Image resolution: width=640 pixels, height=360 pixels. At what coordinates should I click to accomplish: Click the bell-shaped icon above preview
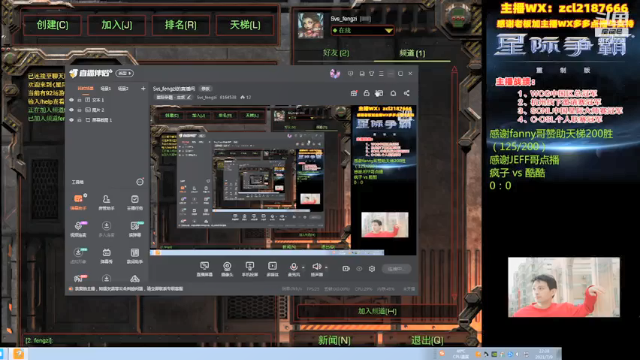click(393, 93)
